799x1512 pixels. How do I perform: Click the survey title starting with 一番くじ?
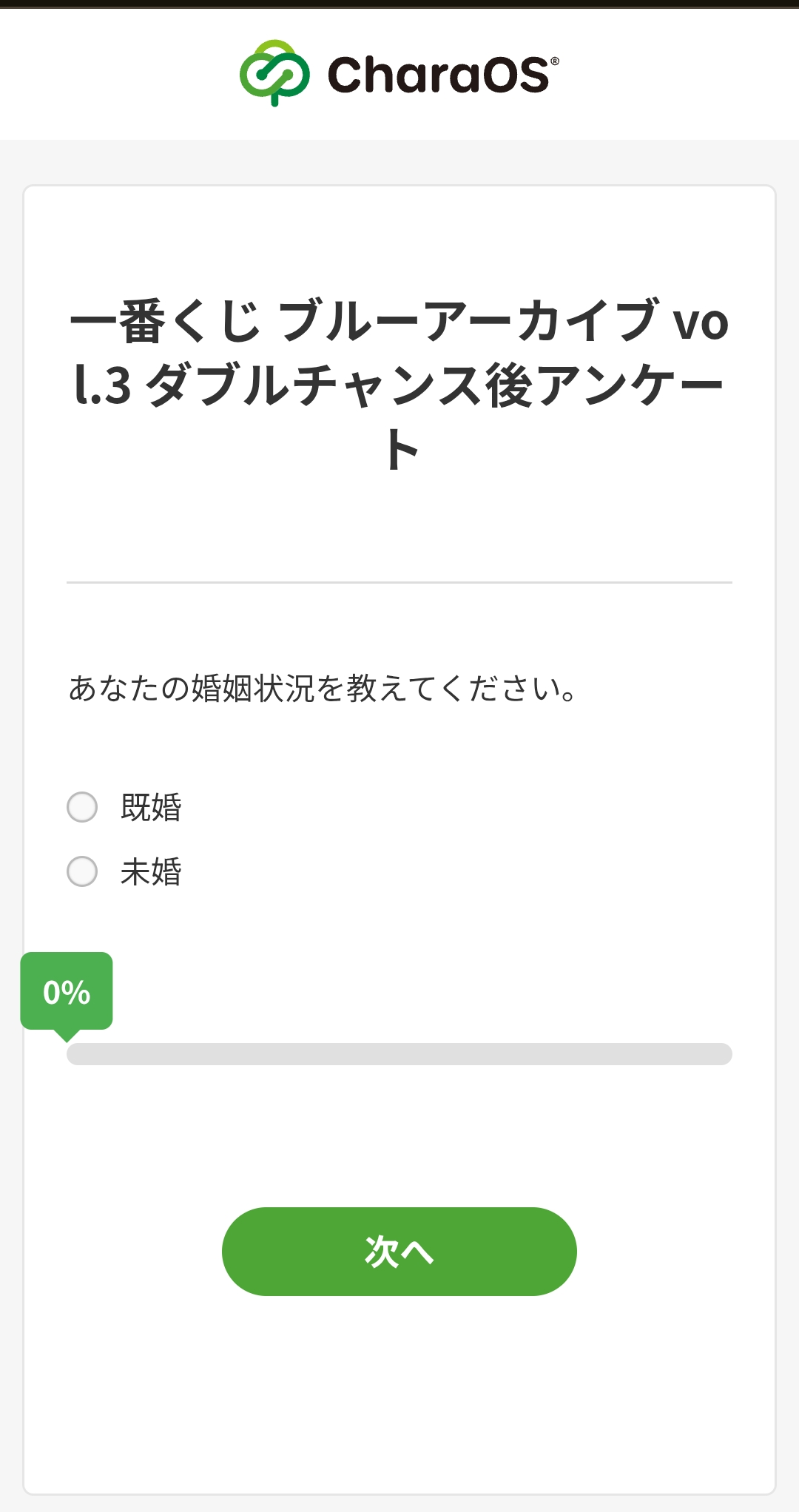[x=399, y=323]
